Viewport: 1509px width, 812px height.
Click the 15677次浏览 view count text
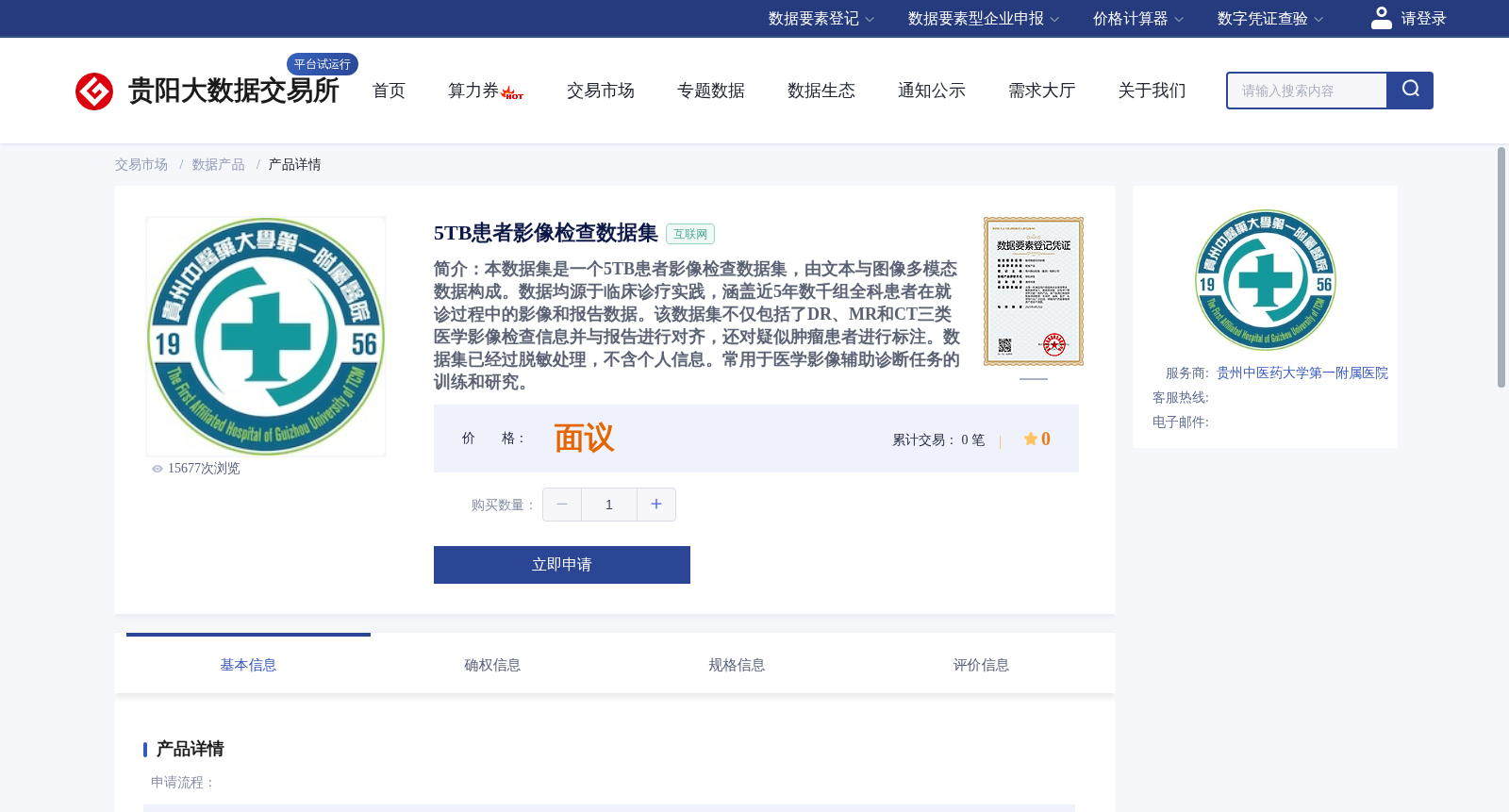(204, 469)
